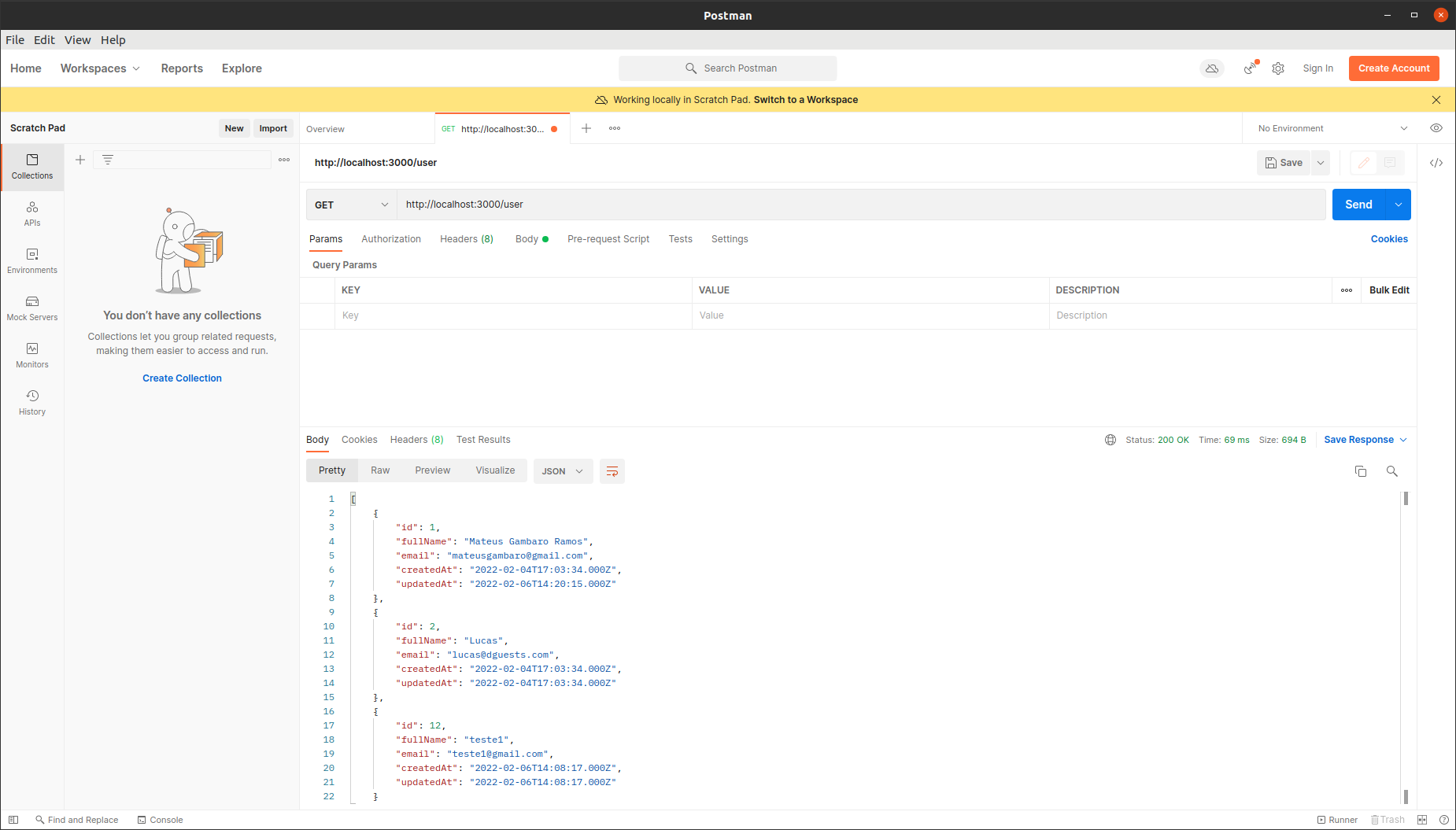Open the Help menu
The image size is (1456, 830).
pyautogui.click(x=113, y=40)
